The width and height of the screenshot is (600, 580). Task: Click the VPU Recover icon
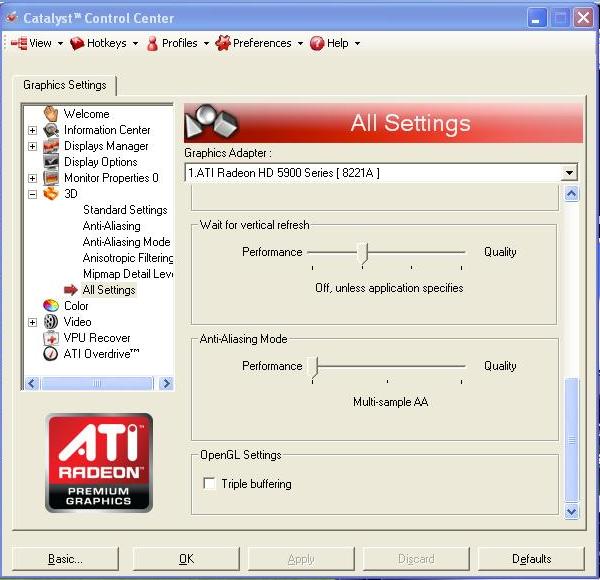pos(51,338)
